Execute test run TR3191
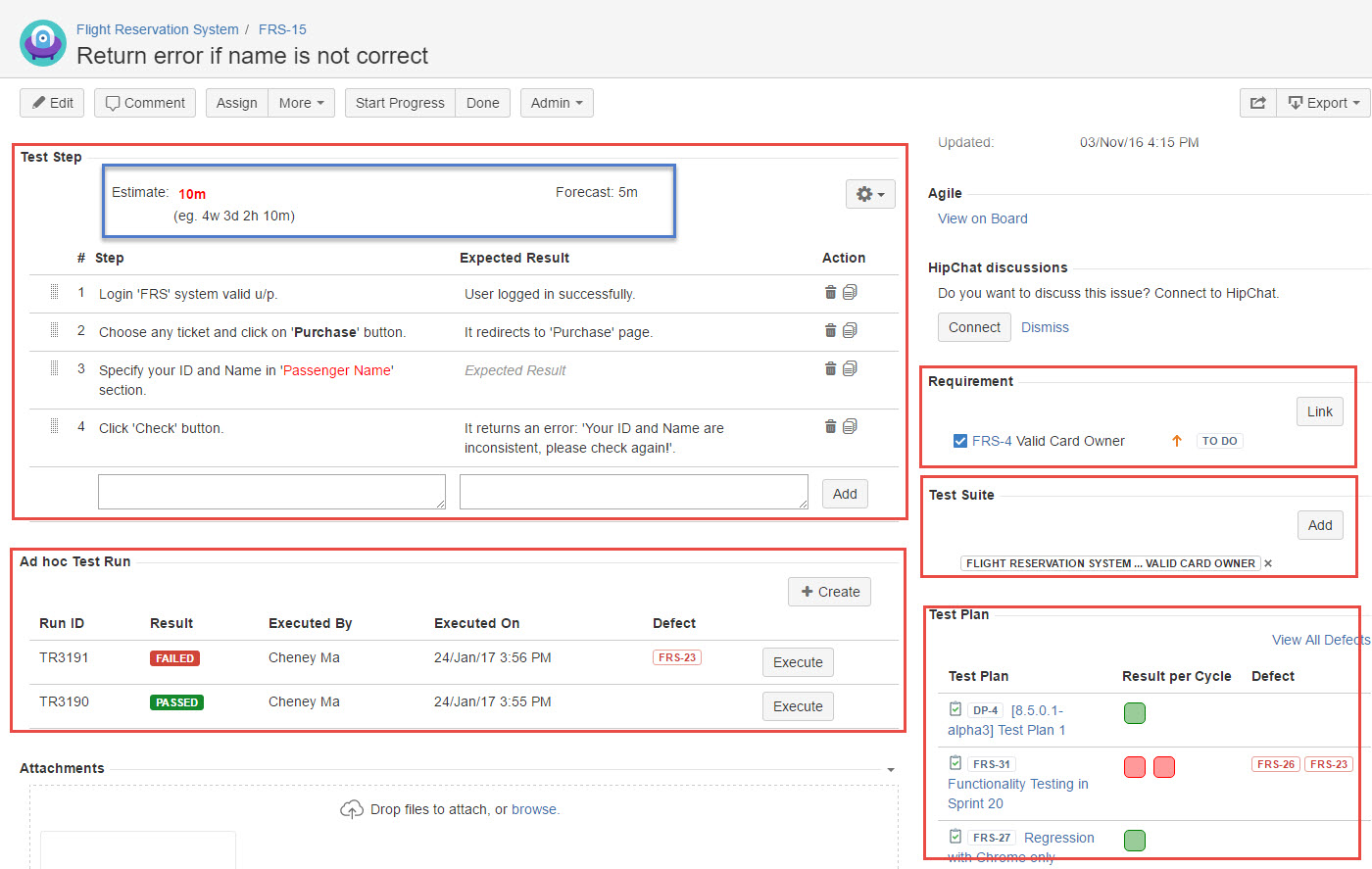This screenshot has height=869, width=1372. click(798, 662)
